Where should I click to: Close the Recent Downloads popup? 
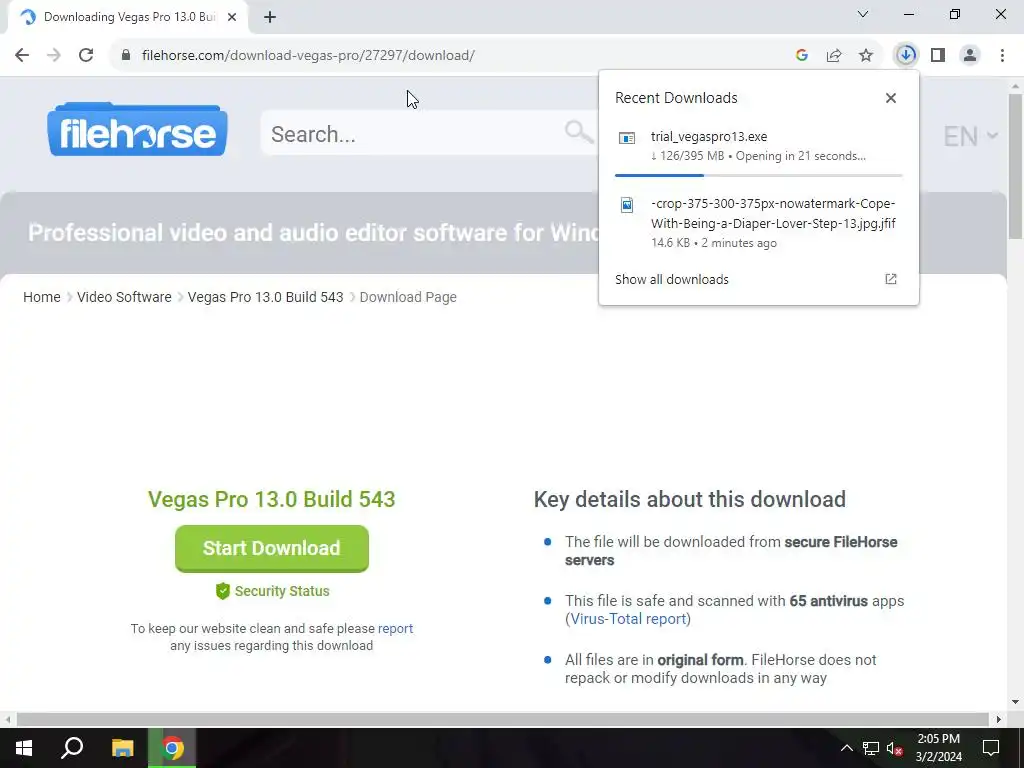(x=891, y=98)
